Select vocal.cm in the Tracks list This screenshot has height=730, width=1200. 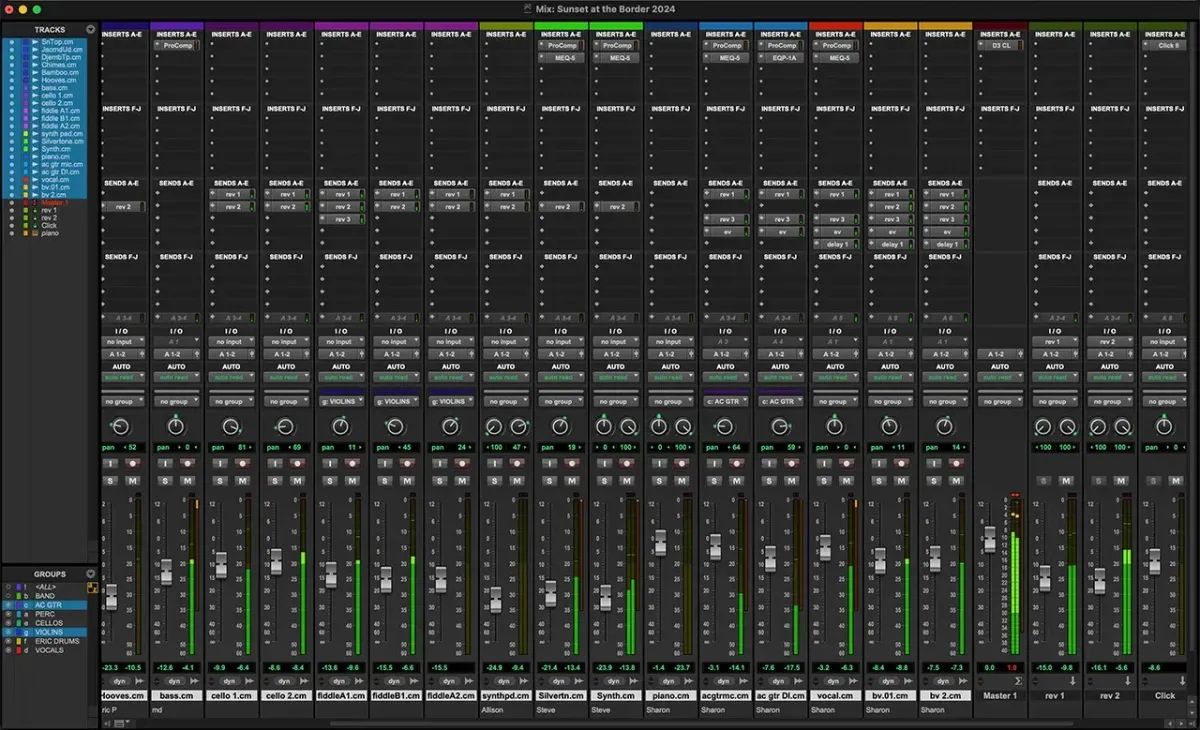point(55,179)
